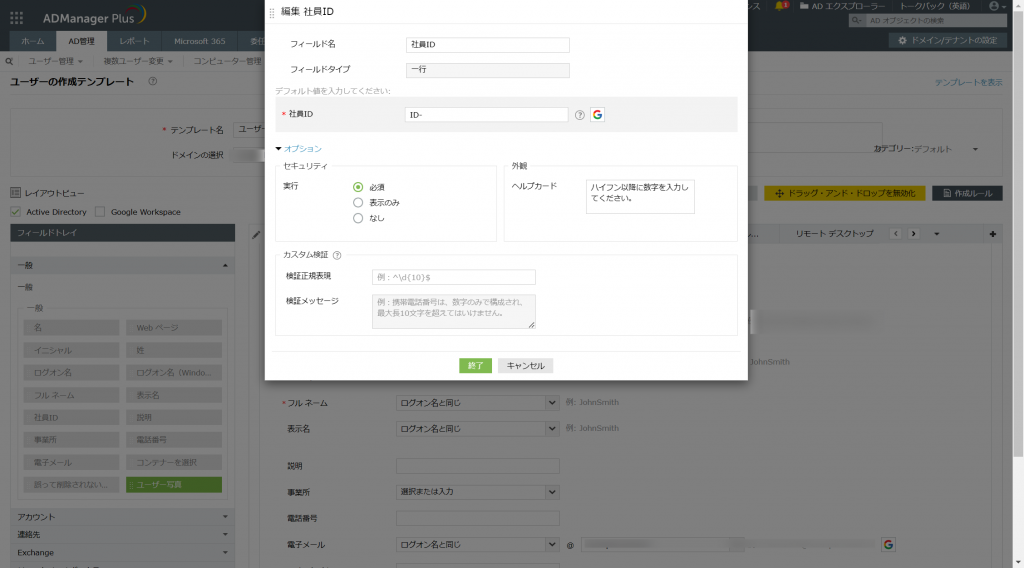Click the Google icon beside 社員ID field
The width and height of the screenshot is (1024, 568).
pyautogui.click(x=597, y=115)
